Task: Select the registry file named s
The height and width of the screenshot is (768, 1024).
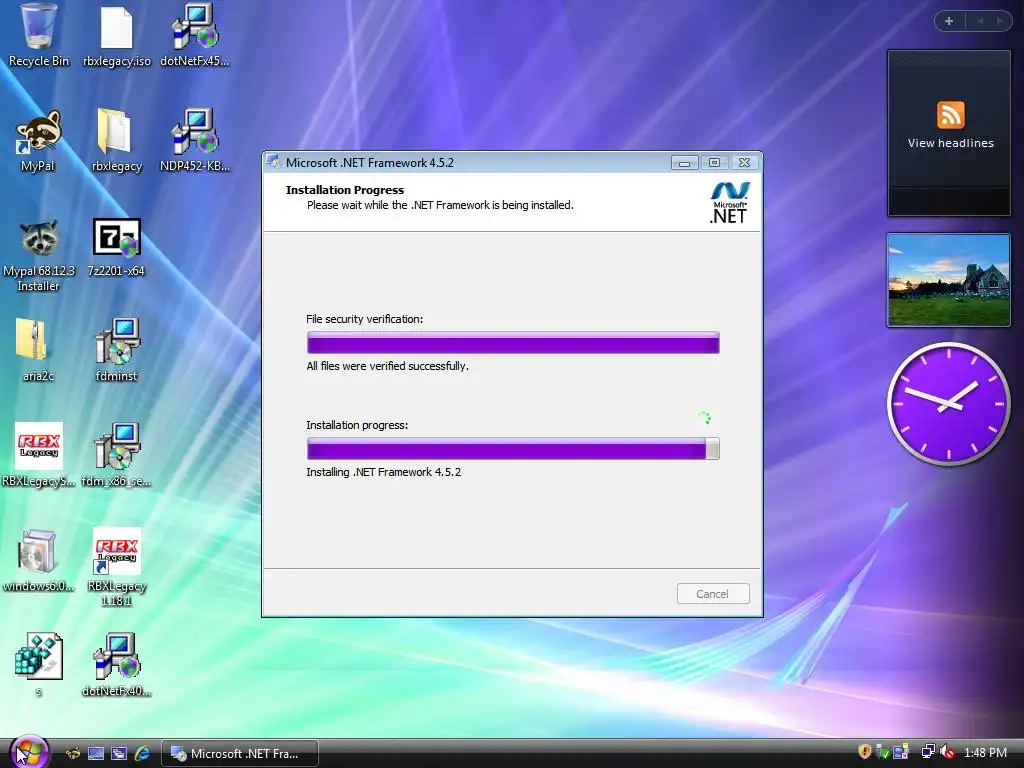Action: (39, 665)
